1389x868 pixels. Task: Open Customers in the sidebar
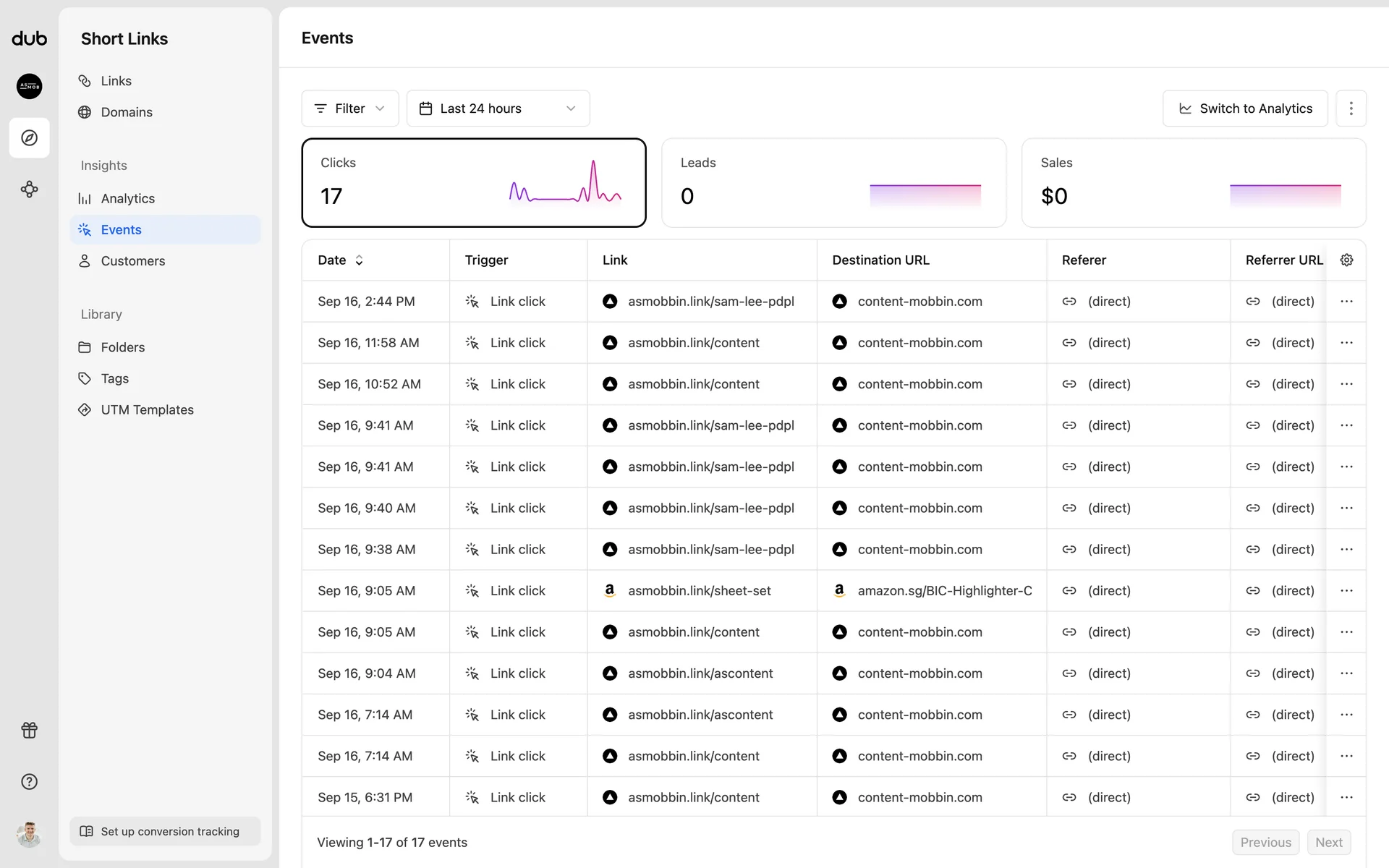pos(132,261)
